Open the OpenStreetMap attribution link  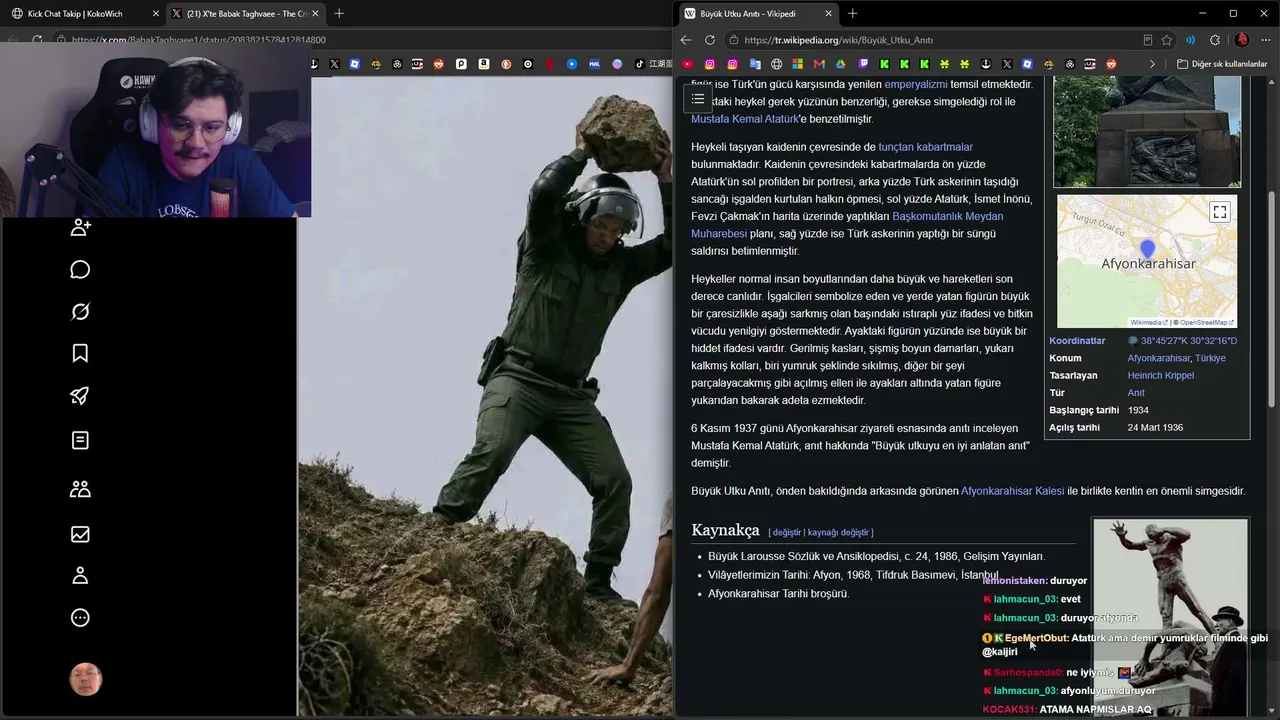1205,323
